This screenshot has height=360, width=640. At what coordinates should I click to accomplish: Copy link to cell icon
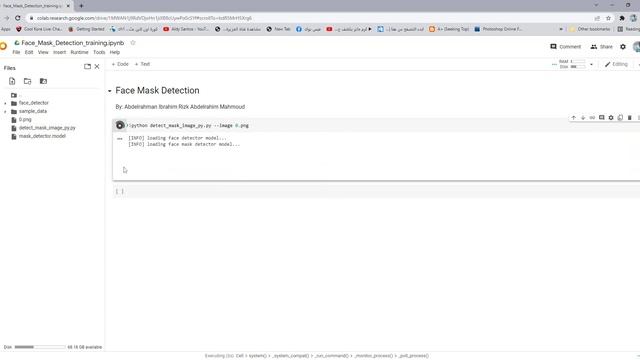click(x=592, y=118)
